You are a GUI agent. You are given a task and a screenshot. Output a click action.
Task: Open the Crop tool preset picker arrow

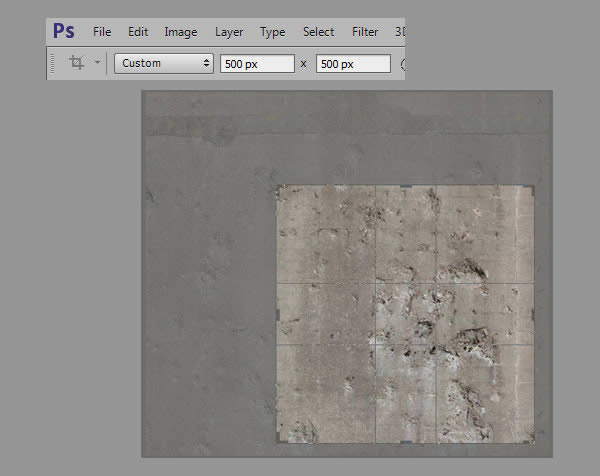(x=97, y=63)
